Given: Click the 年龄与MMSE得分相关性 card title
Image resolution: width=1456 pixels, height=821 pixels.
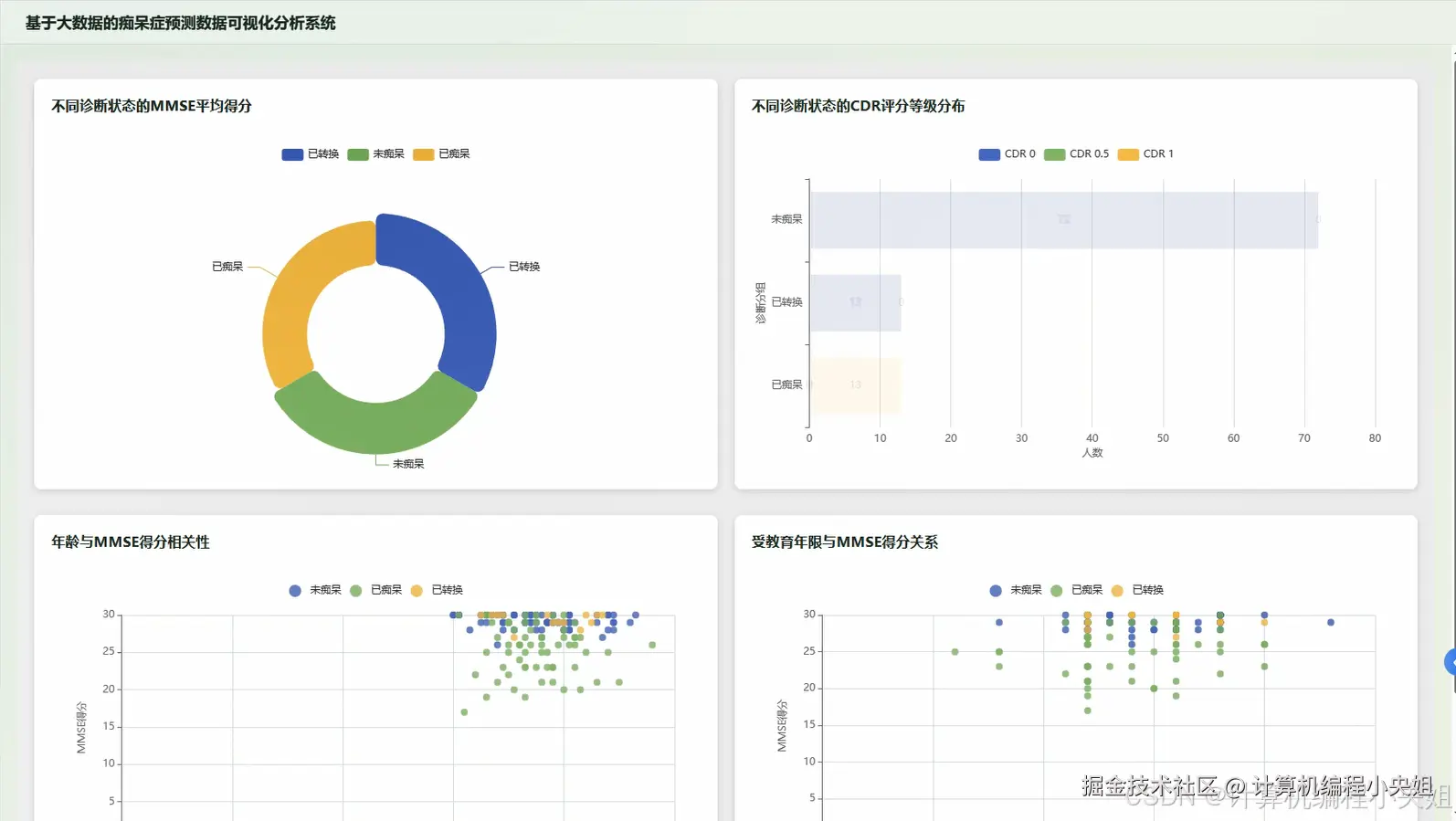Looking at the screenshot, I should [131, 542].
